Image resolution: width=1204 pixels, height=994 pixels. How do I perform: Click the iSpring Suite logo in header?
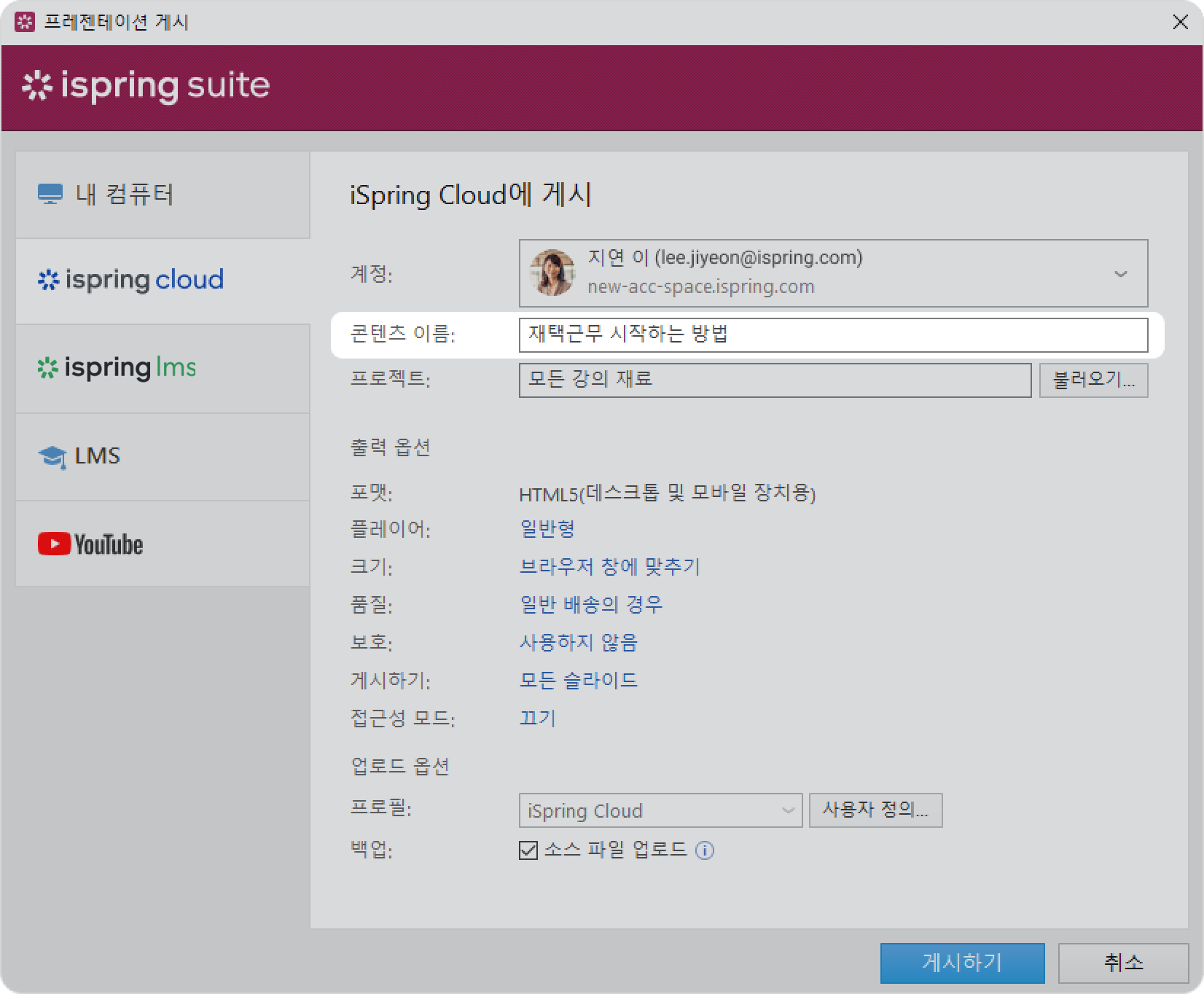146,86
